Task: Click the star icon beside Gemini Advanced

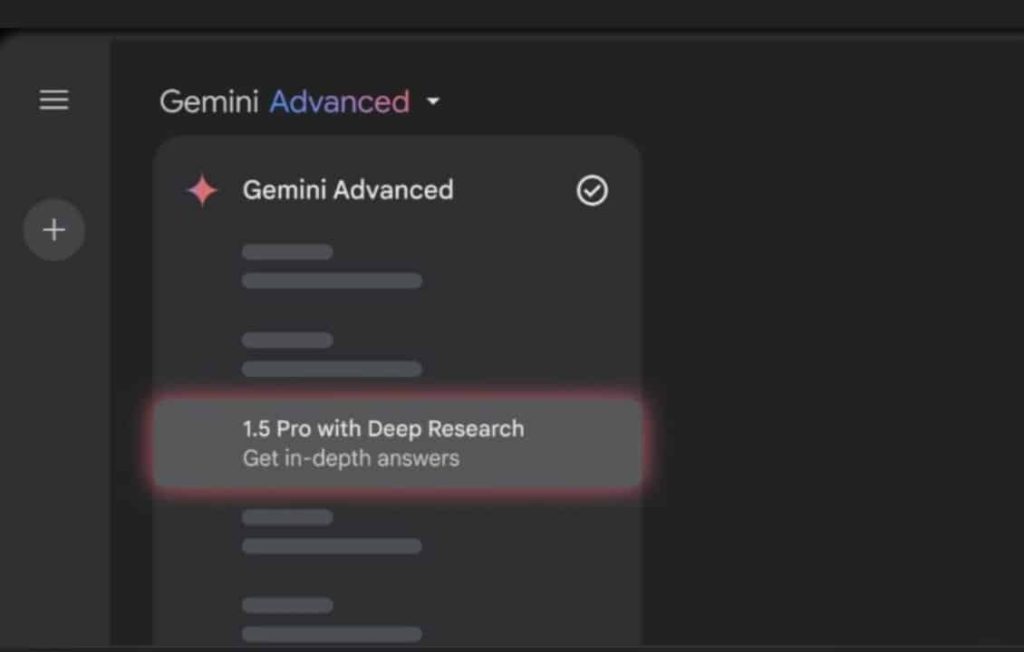Action: [x=201, y=190]
